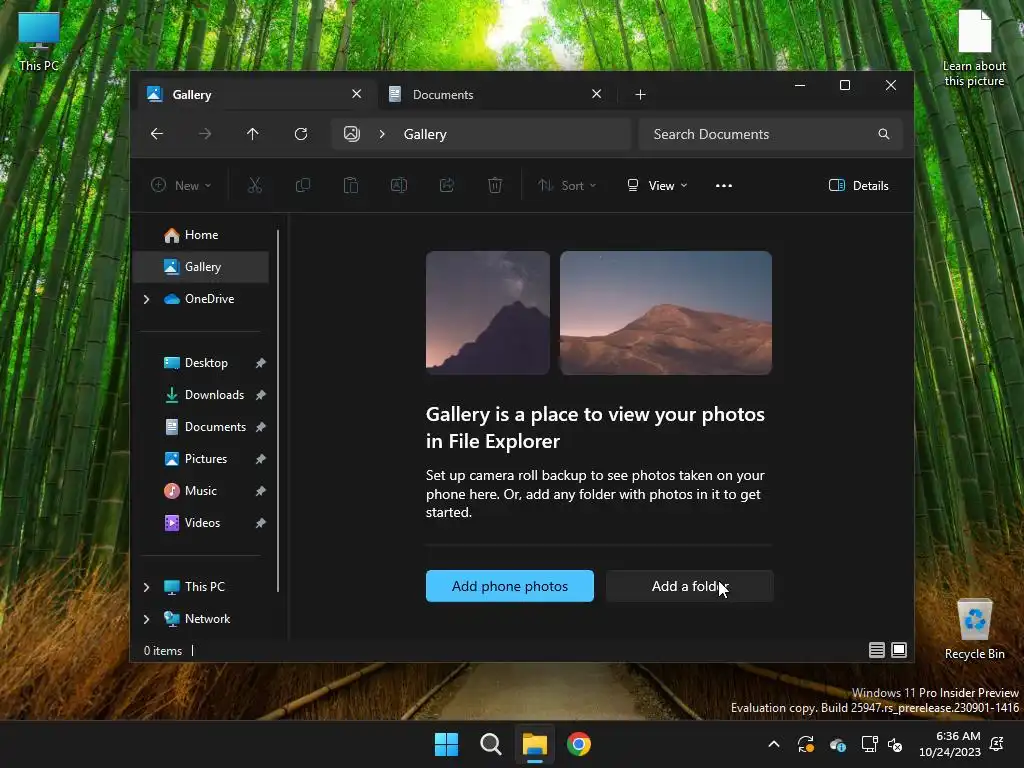Click the Rename toolbar icon

click(399, 185)
